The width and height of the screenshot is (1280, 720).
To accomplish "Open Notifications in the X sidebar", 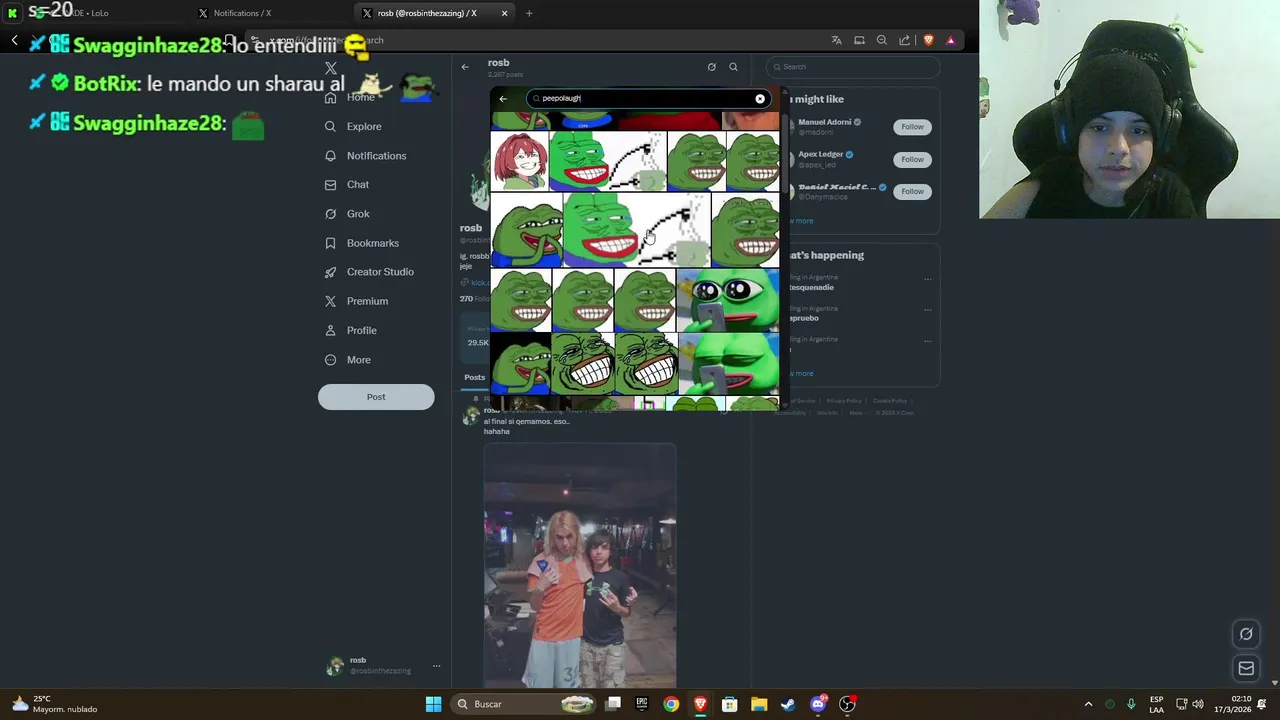I will (365, 156).
